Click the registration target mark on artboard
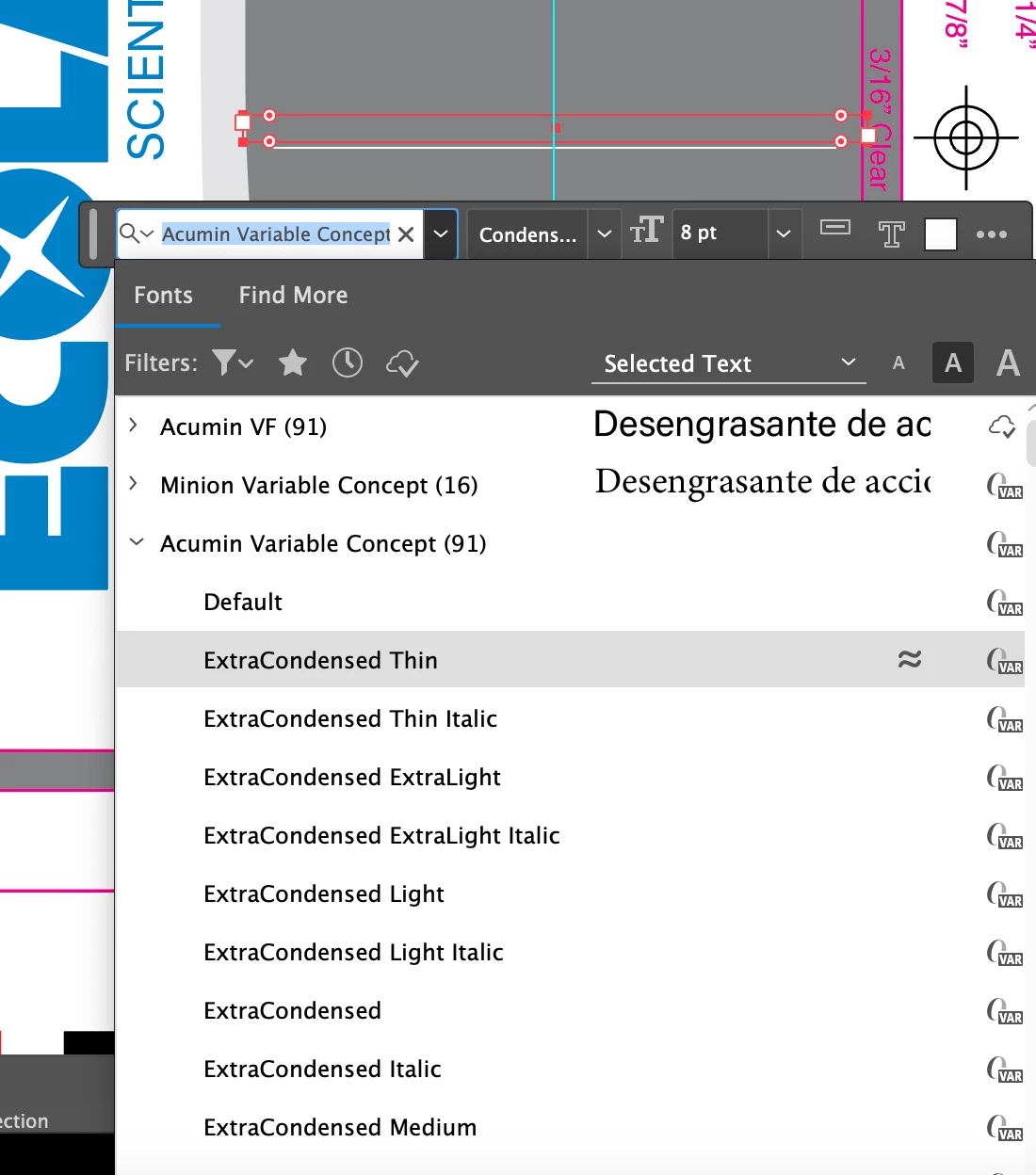 coord(966,138)
